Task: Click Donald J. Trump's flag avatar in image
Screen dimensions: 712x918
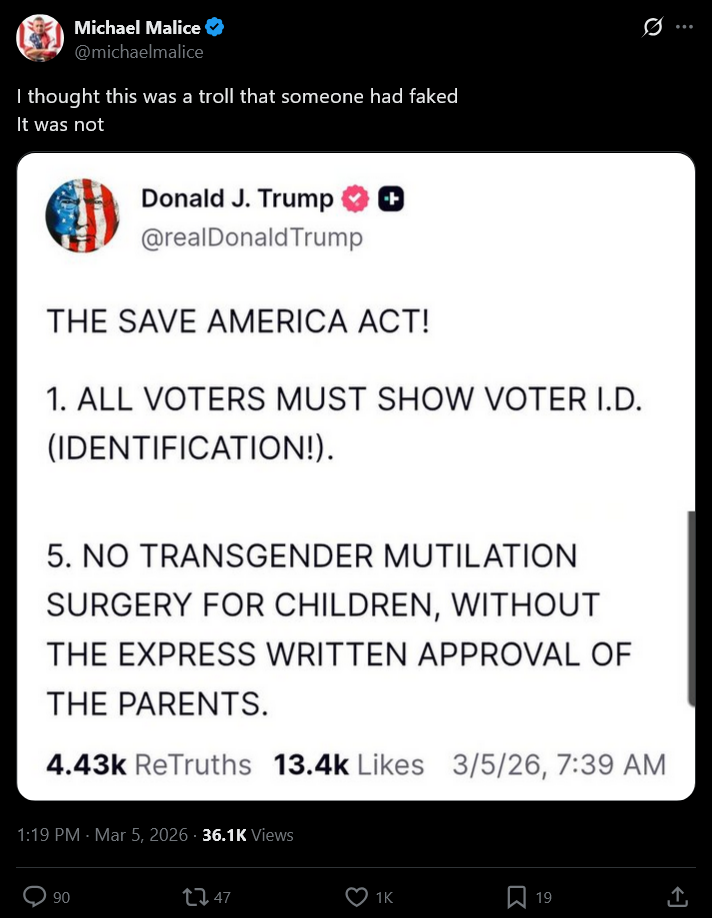Action: click(83, 215)
